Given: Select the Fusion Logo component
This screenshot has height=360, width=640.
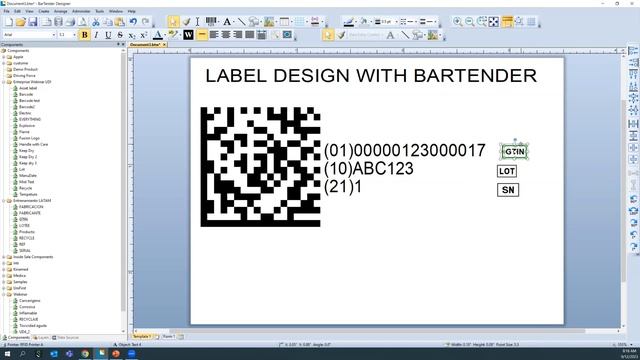Looking at the screenshot, I should [x=29, y=138].
